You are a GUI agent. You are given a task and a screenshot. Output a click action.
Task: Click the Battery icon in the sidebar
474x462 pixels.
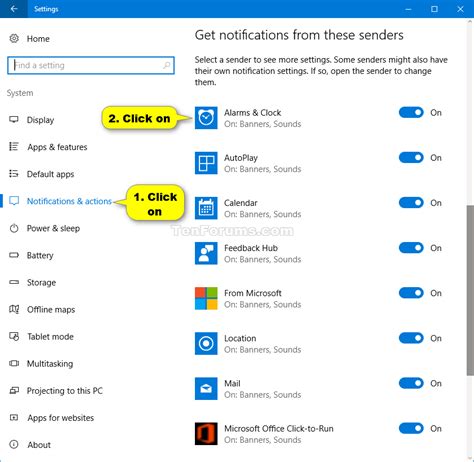pos(14,255)
